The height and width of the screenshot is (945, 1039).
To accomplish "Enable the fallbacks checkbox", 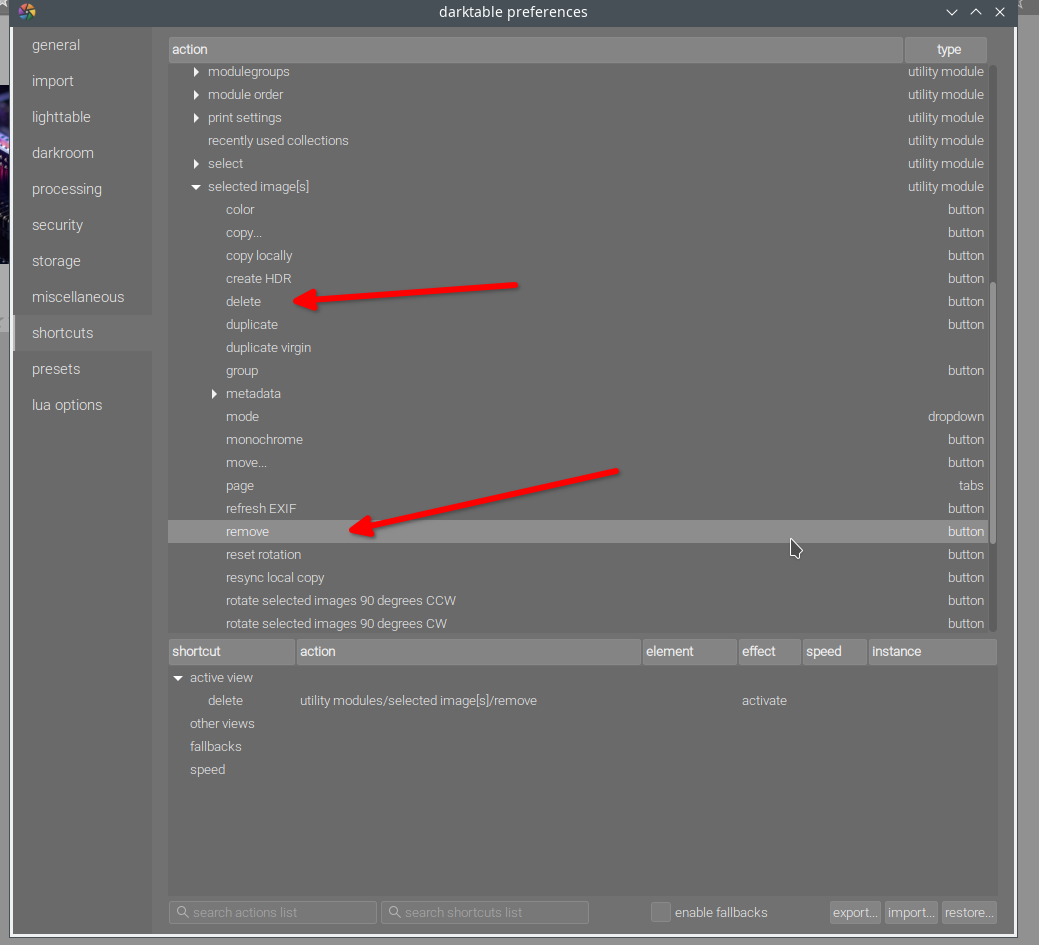I will pos(660,912).
